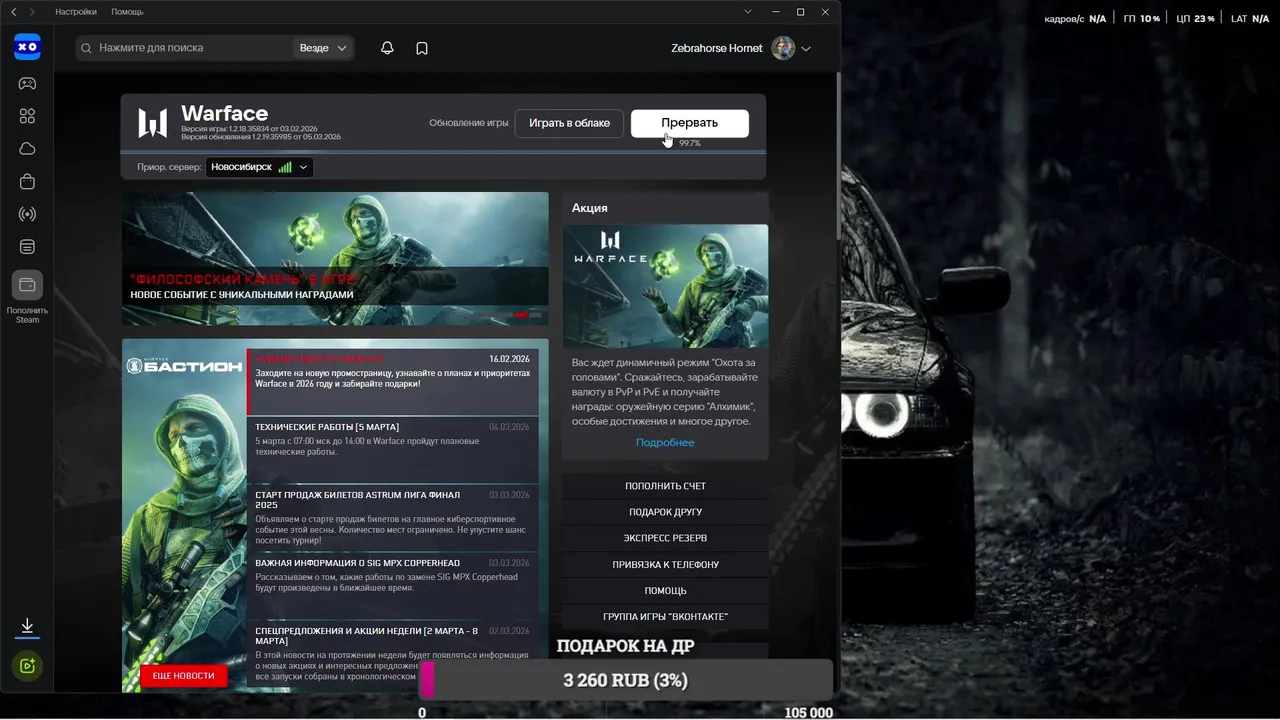Go back with the left arrow
Screen dimensions: 1280x720
pyautogui.click(x=13, y=12)
